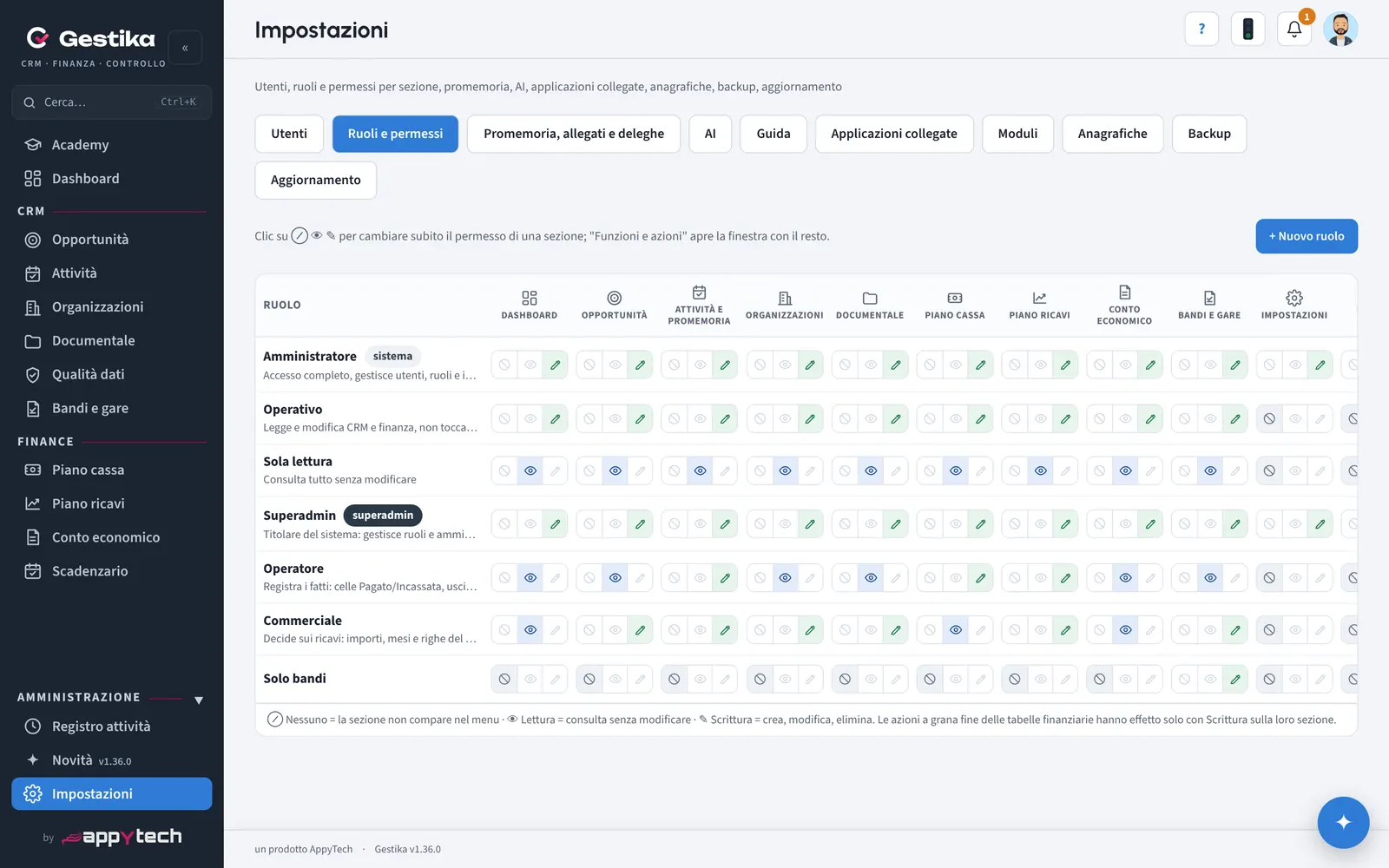1389x868 pixels.
Task: Open Impostazioni in sidebar
Action: 112,793
